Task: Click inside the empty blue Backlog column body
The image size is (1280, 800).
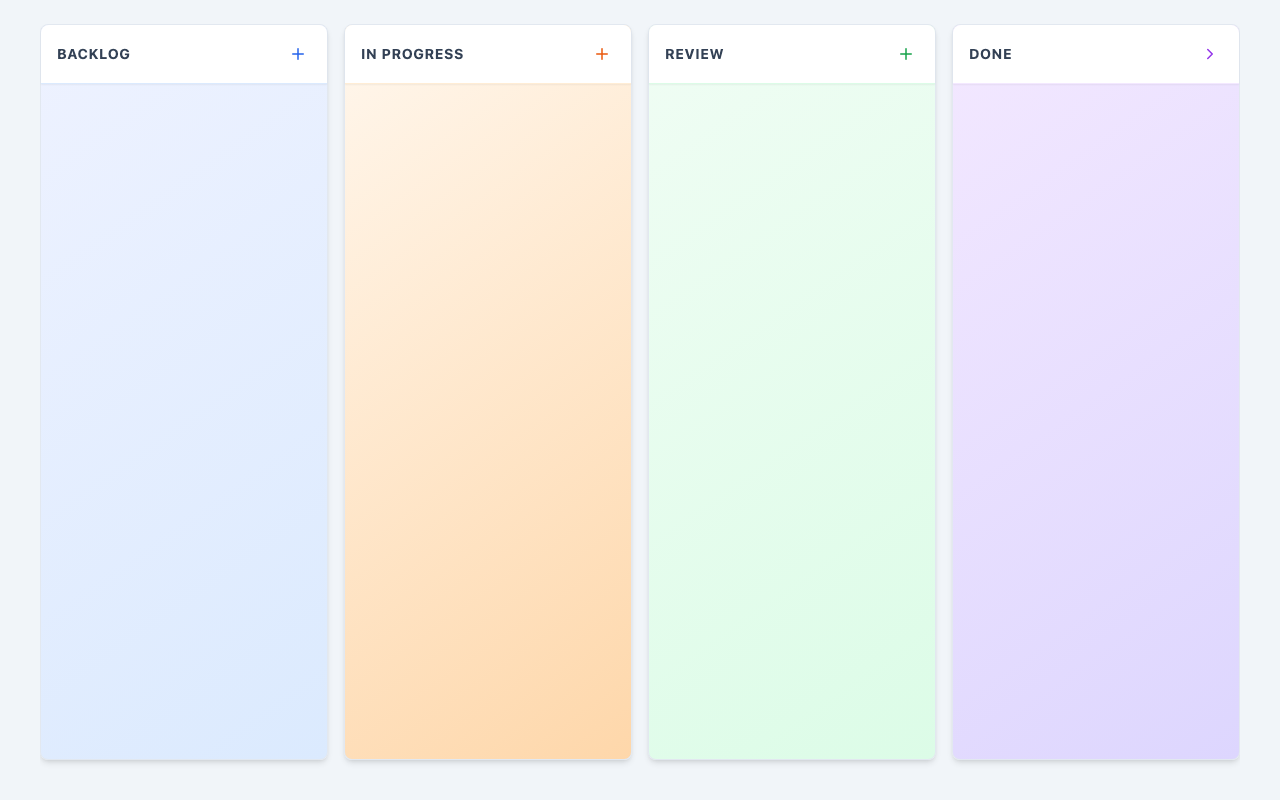Action: click(184, 420)
